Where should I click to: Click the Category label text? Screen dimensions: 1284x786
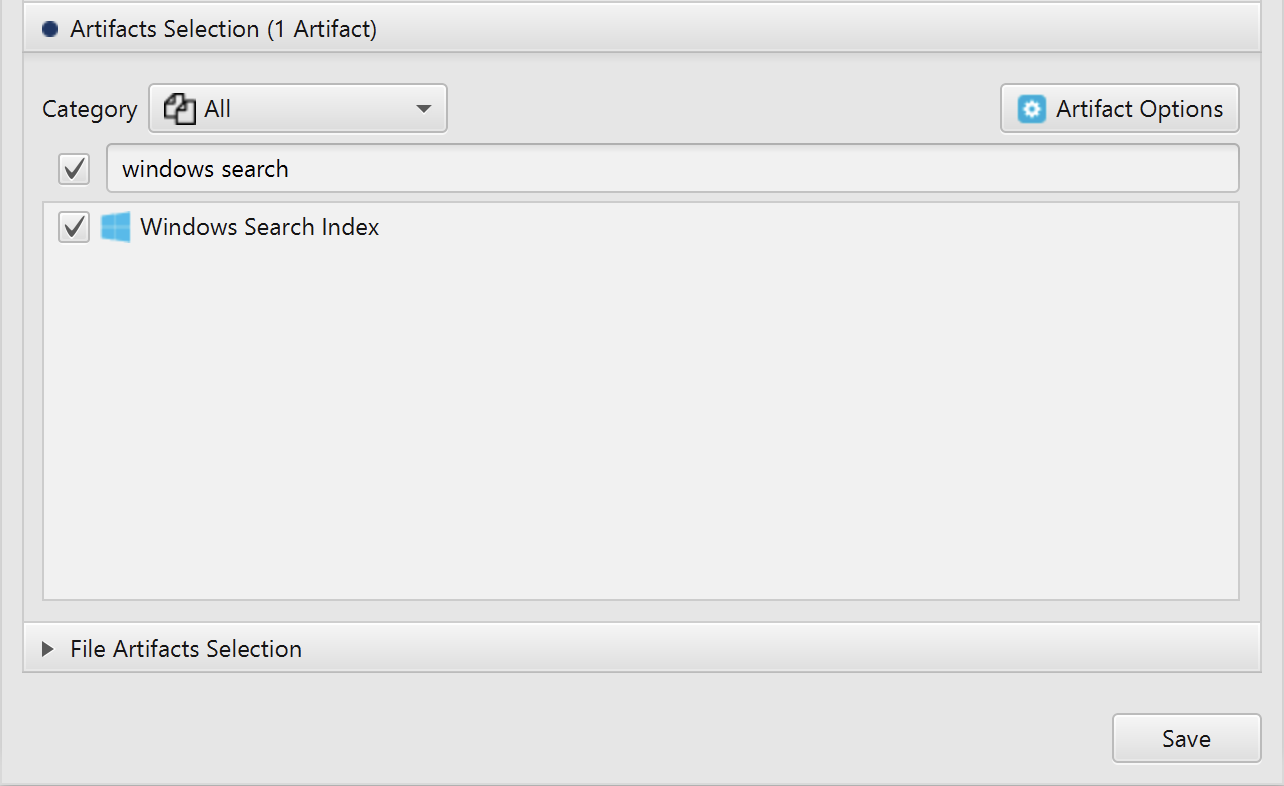click(90, 109)
